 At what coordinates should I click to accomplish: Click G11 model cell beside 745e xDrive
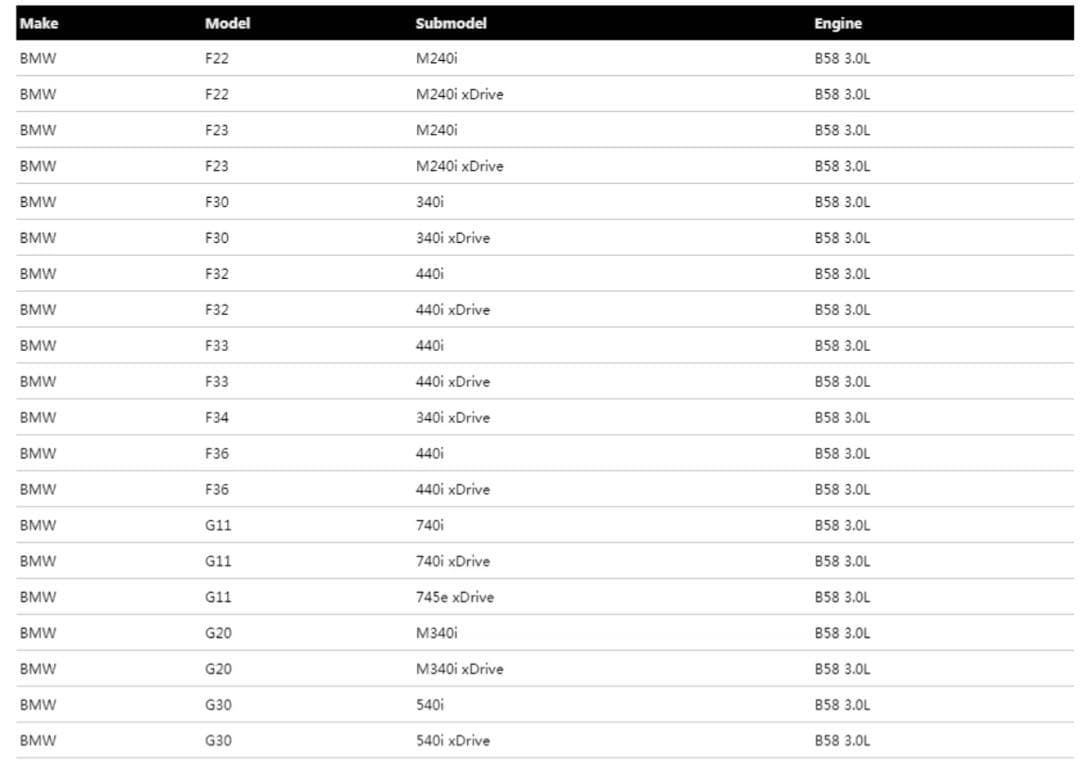tap(218, 597)
